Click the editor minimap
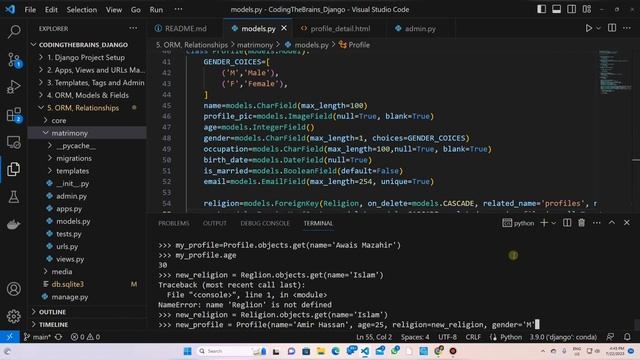This screenshot has width=640, height=360. tap(615, 73)
